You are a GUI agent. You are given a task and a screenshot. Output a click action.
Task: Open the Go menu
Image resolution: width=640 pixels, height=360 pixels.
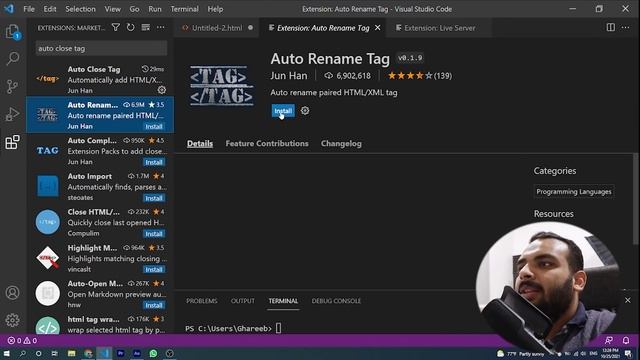[134, 9]
